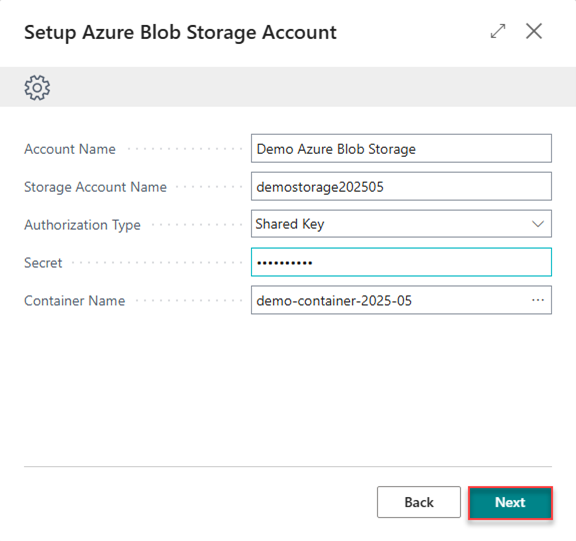The width and height of the screenshot is (576, 541).
Task: Click the demostorage202505 text
Action: coord(320,187)
